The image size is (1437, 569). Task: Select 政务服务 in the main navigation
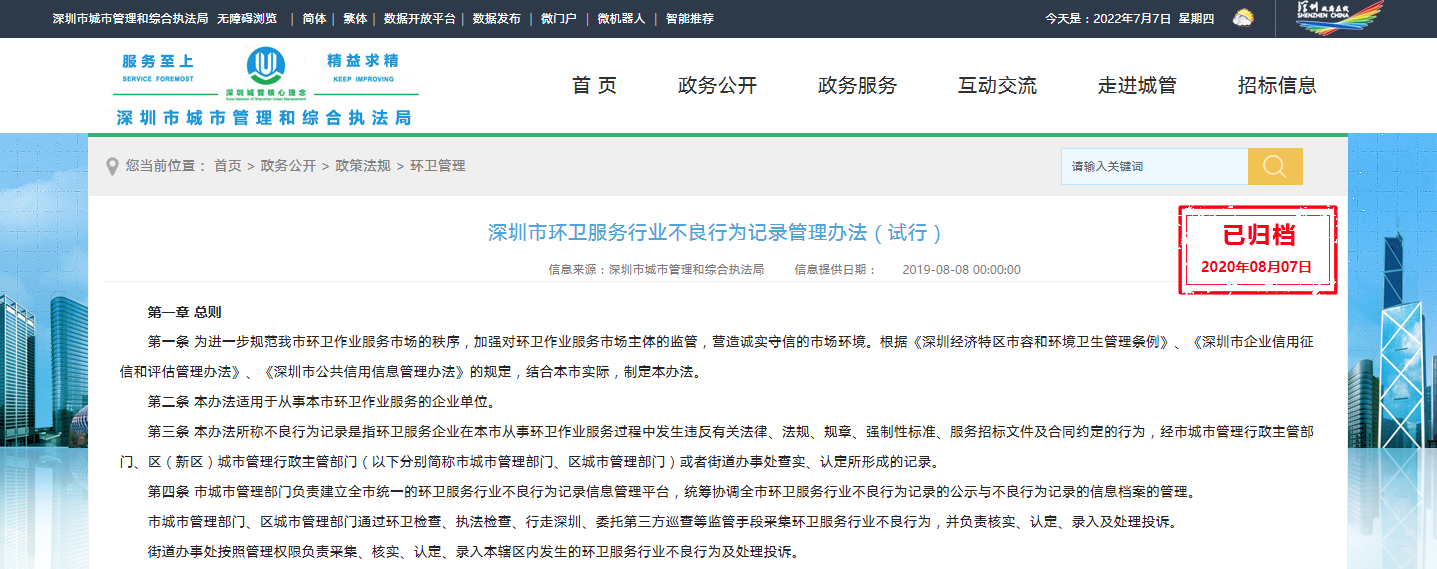tap(857, 86)
